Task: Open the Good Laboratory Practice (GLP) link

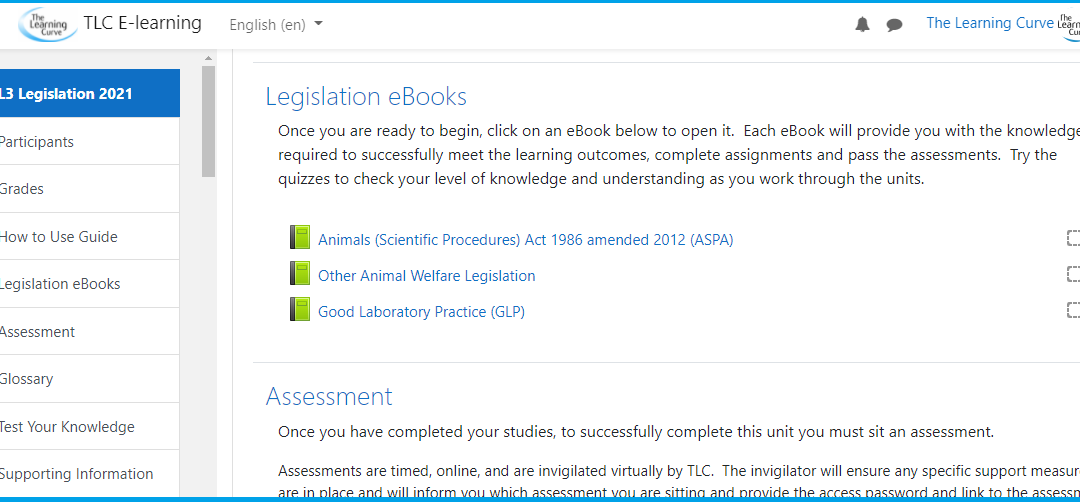Action: pyautogui.click(x=421, y=312)
